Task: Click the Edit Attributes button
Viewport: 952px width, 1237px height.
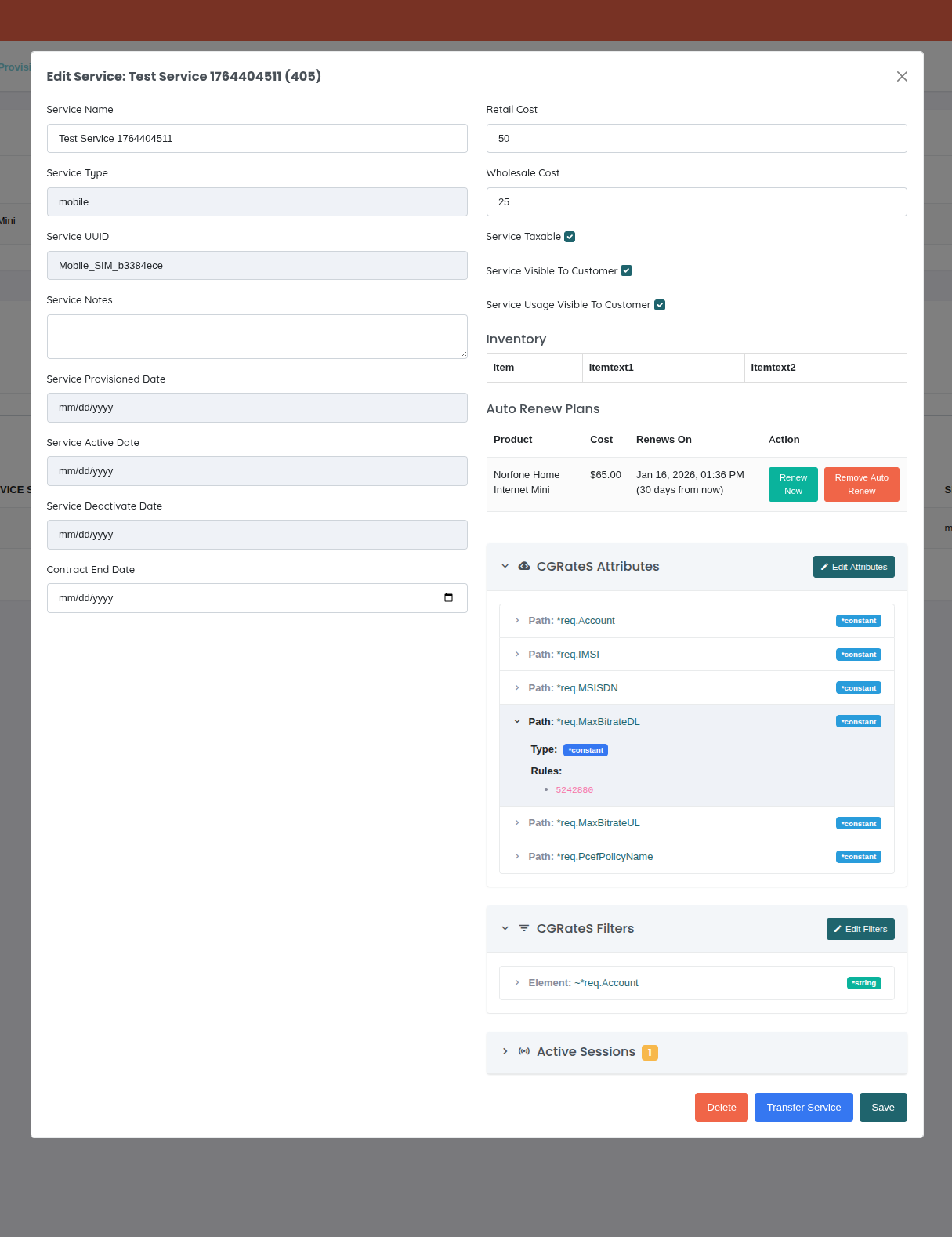Action: point(853,567)
